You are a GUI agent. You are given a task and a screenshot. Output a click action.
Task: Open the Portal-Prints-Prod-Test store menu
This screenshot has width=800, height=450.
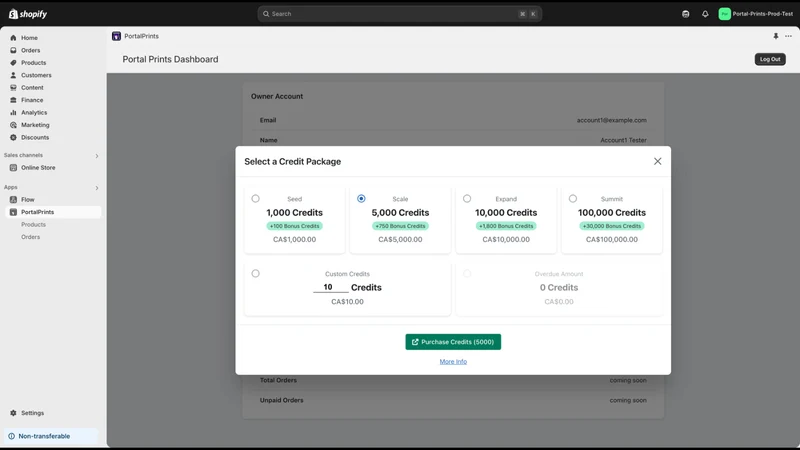point(756,14)
